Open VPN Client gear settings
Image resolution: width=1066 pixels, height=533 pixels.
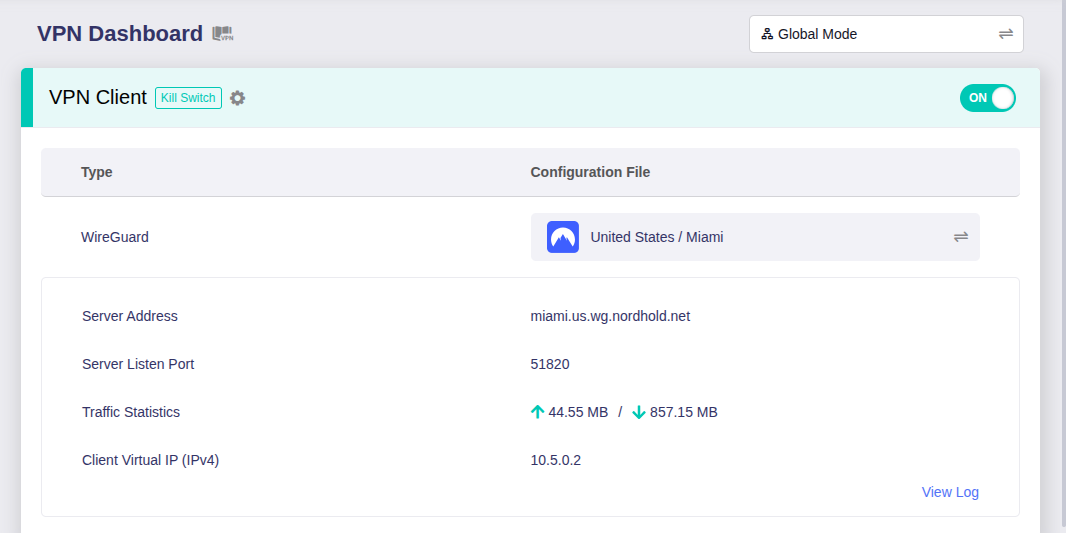coord(237,98)
